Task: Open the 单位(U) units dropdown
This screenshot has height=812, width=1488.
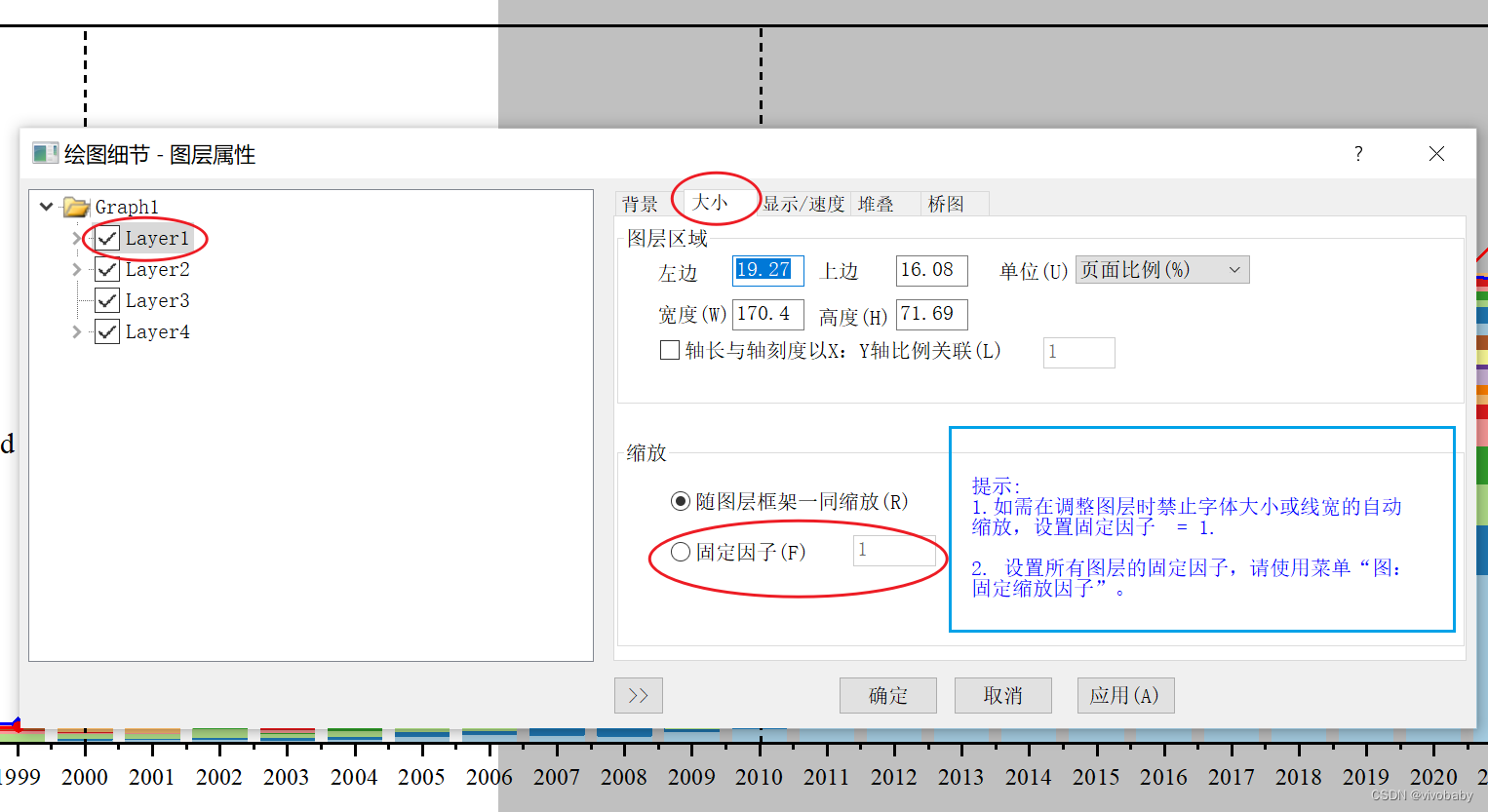Action: click(x=1235, y=270)
